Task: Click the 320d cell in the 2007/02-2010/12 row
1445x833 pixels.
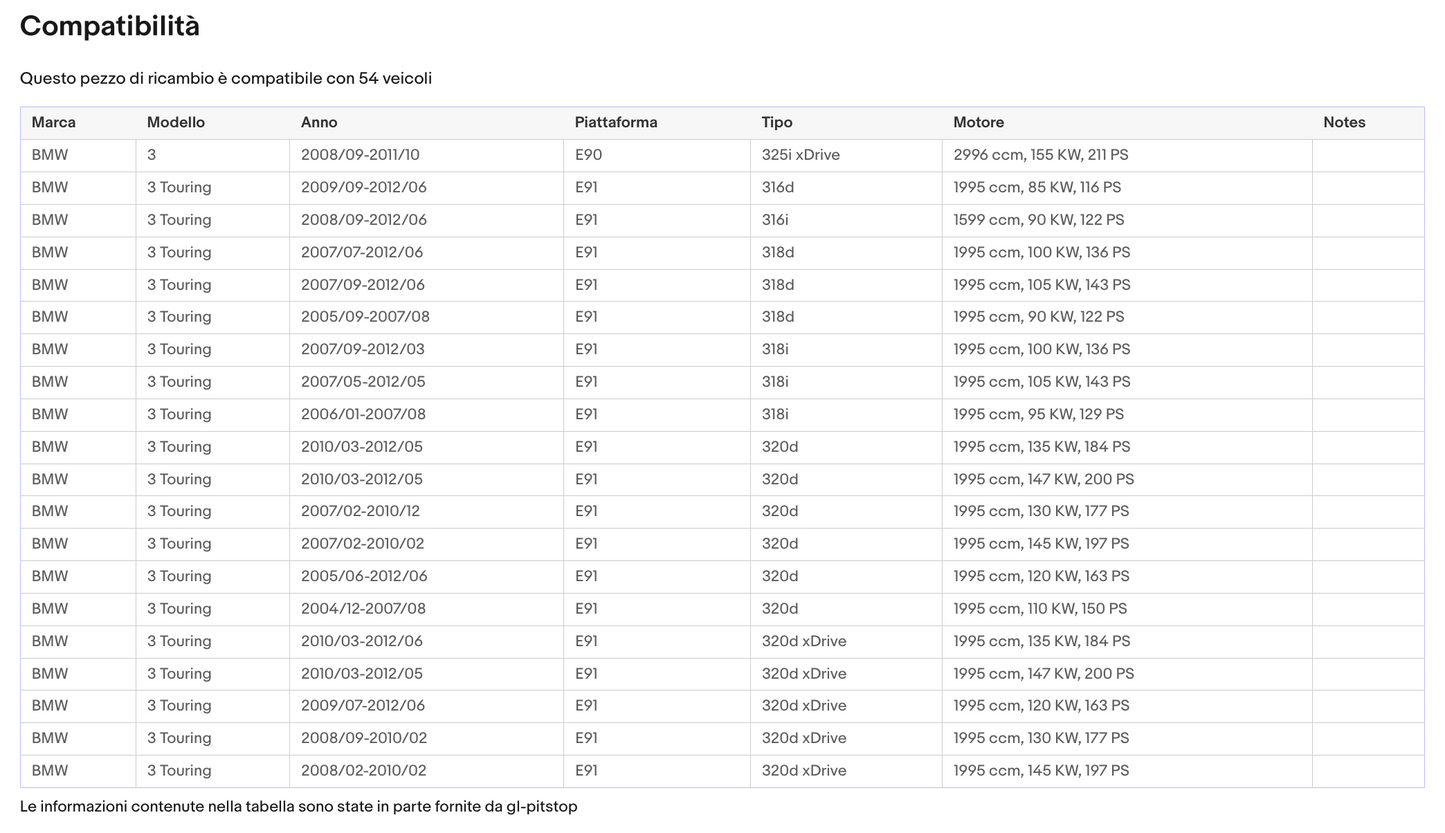Action: [x=846, y=512]
